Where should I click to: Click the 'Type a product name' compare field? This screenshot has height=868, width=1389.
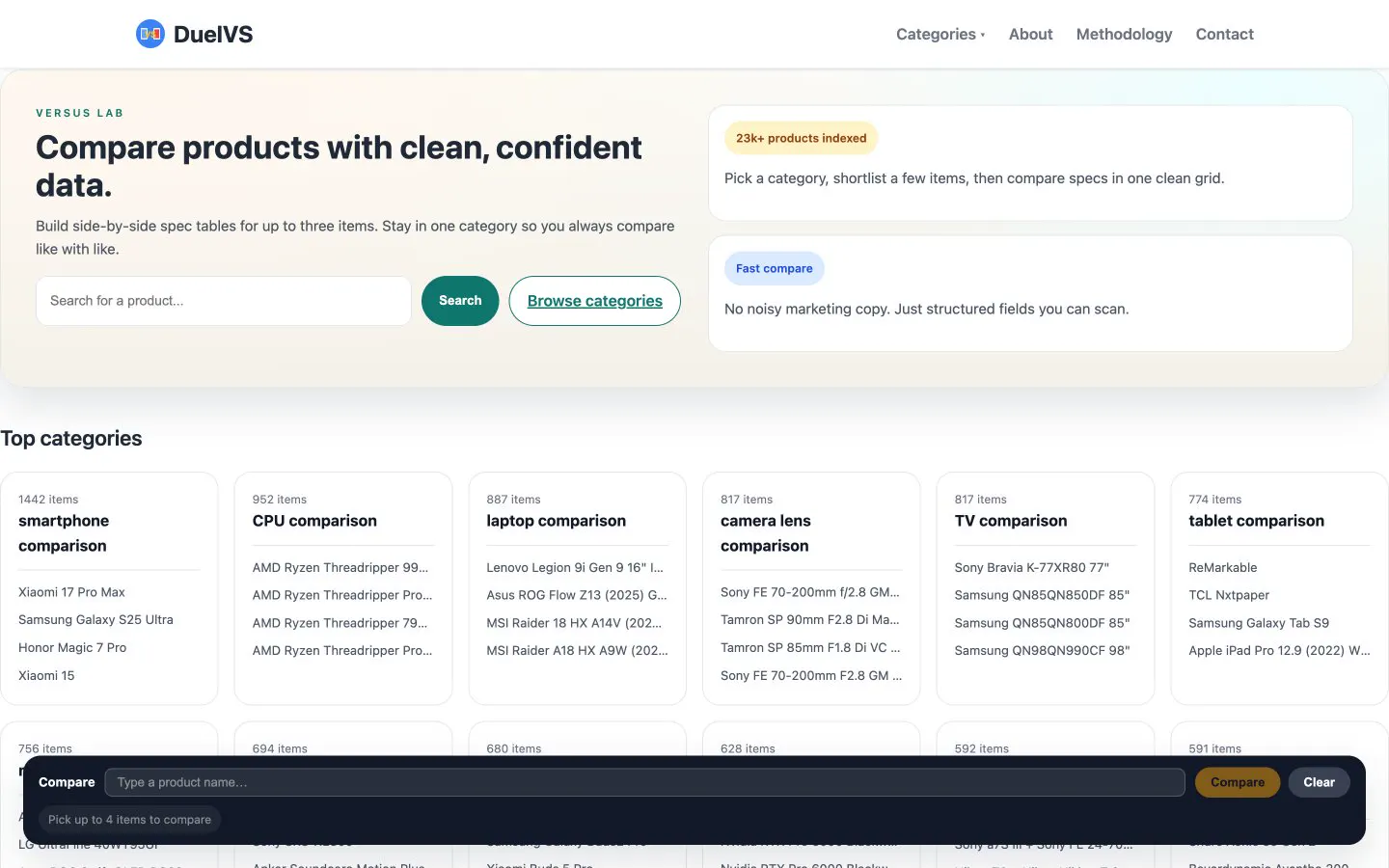644,782
